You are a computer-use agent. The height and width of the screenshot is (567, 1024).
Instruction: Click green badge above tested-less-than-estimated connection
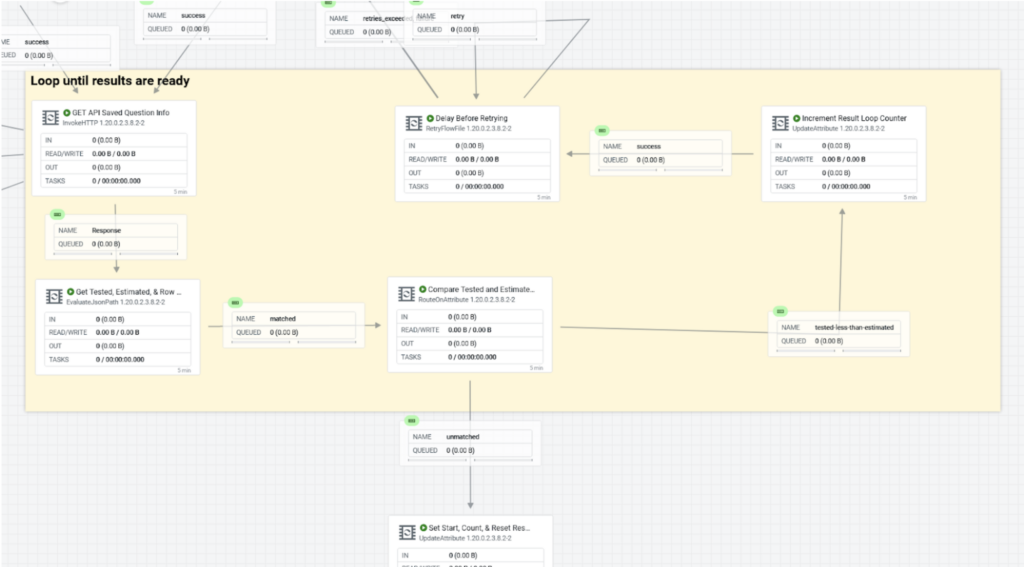pos(780,311)
